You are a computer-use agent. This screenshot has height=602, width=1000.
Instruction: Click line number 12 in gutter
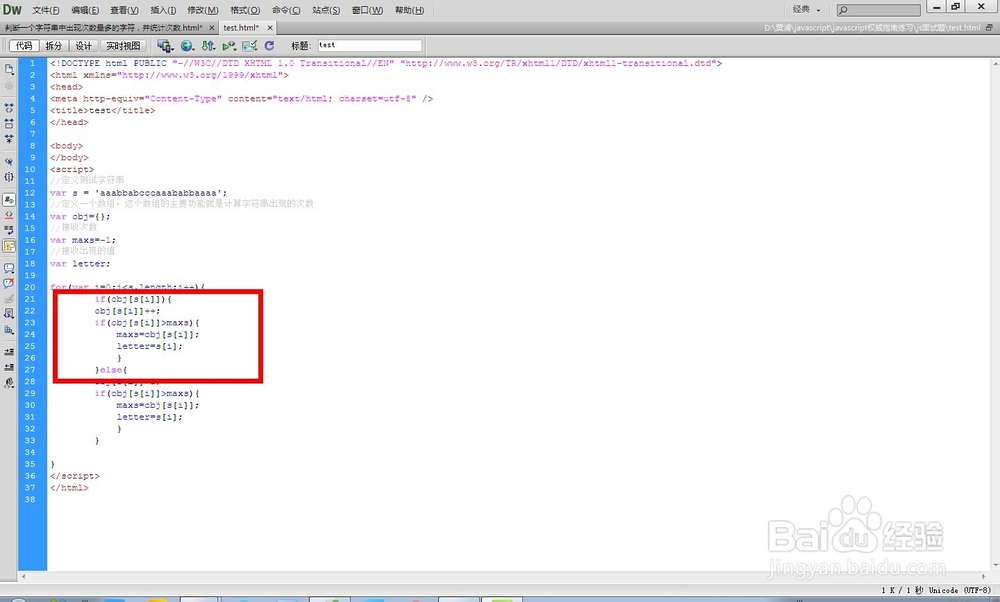click(x=30, y=193)
